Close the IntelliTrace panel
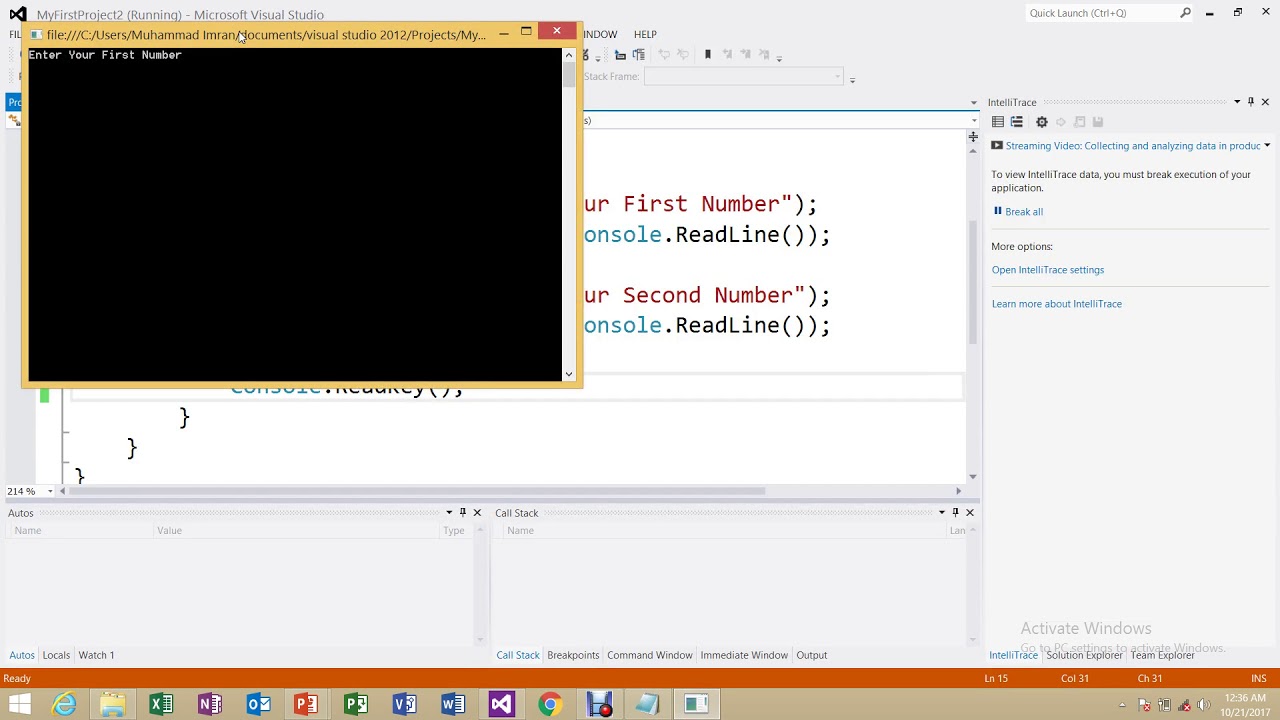The width and height of the screenshot is (1280, 720). 1265,102
